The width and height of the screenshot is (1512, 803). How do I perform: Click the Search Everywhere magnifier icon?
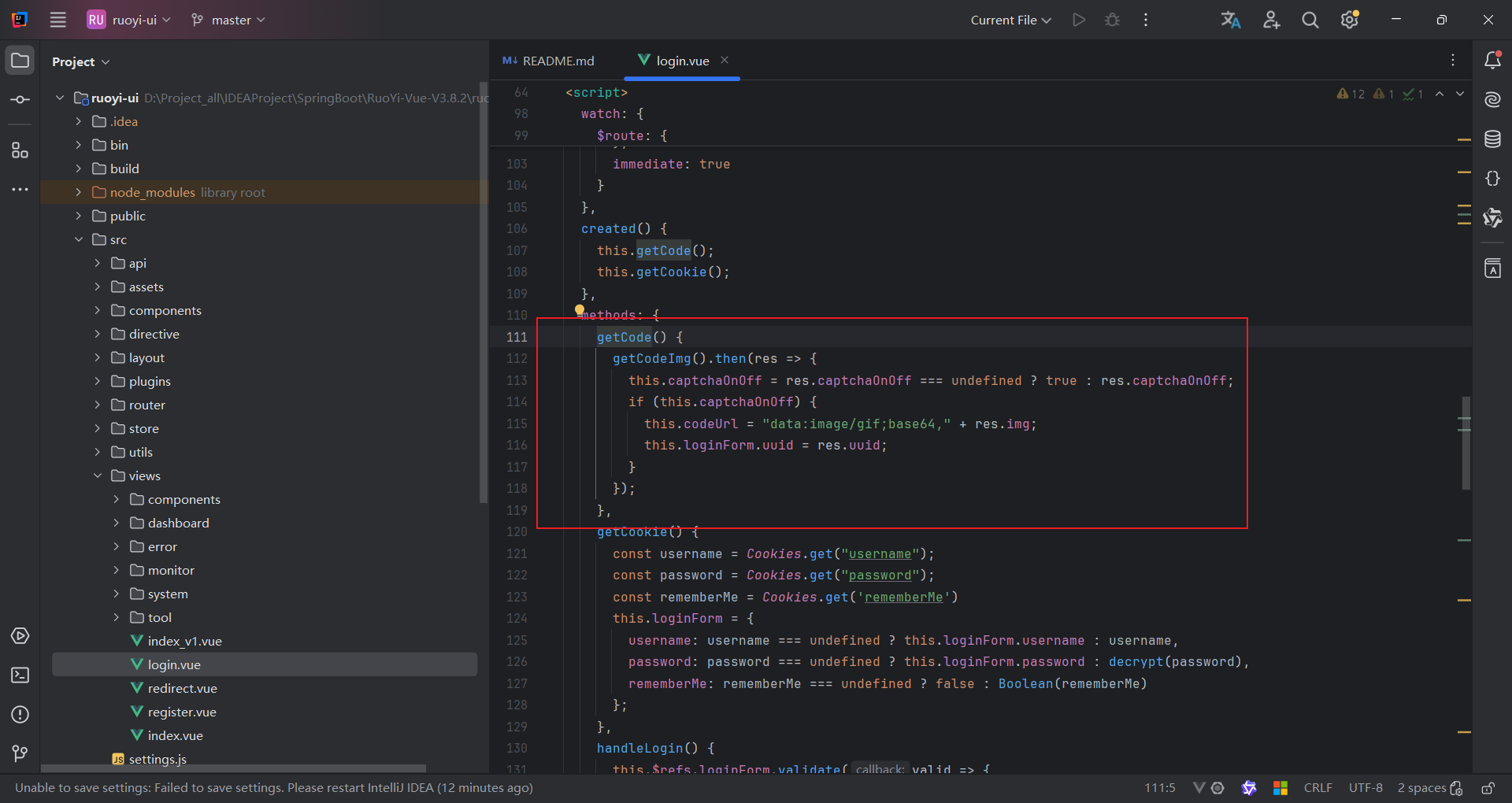tap(1310, 20)
